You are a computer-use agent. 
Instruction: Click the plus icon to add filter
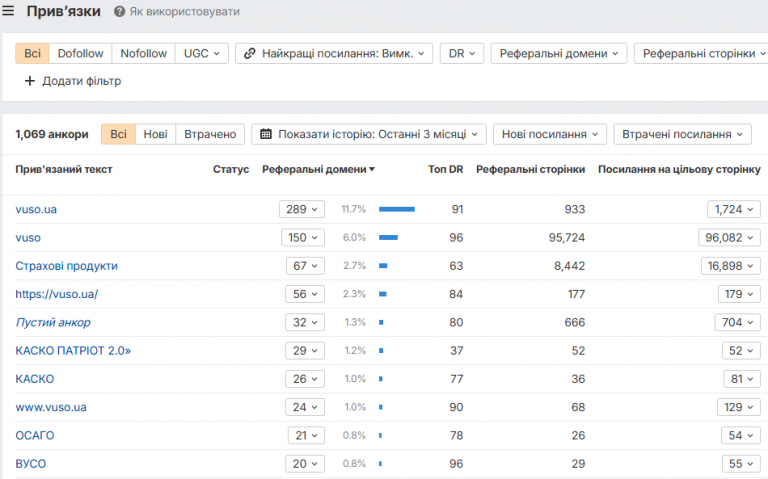click(x=30, y=81)
